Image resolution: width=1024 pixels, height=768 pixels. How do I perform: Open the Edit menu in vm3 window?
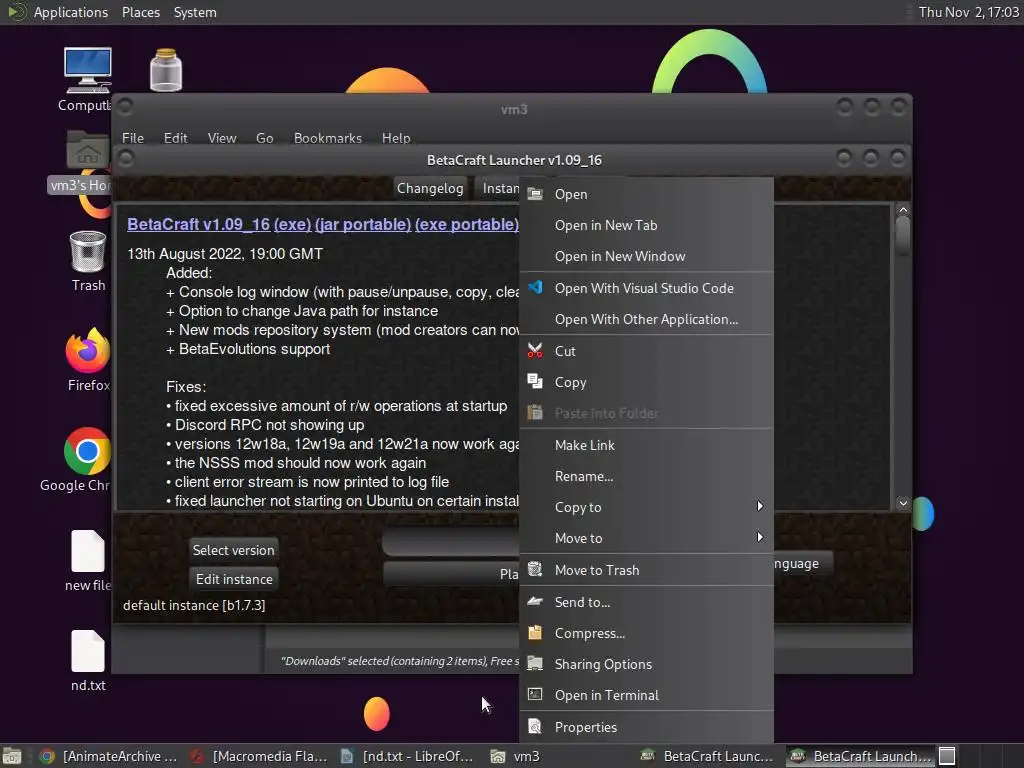point(175,138)
